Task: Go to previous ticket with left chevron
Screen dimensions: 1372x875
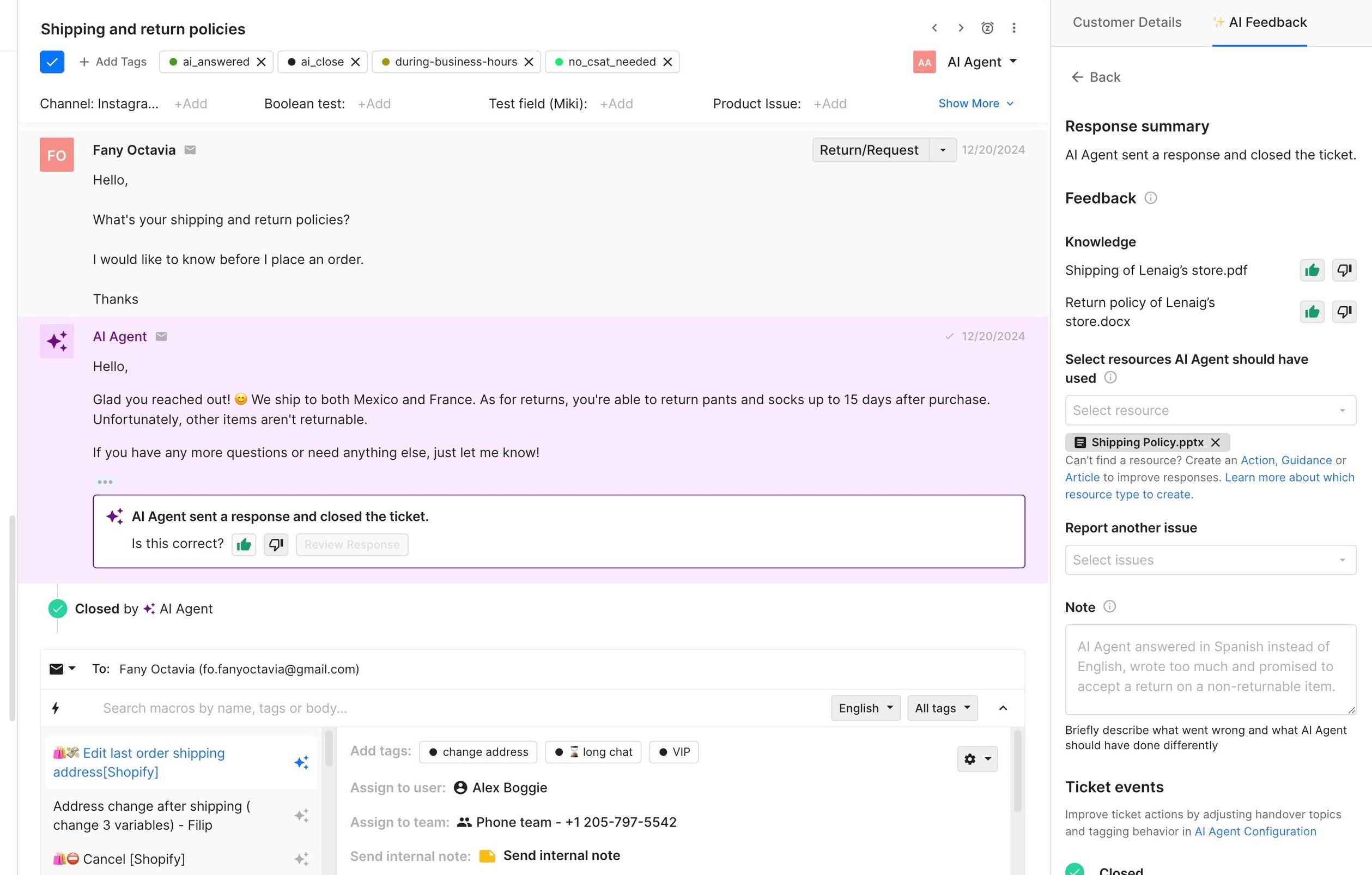Action: click(x=934, y=27)
